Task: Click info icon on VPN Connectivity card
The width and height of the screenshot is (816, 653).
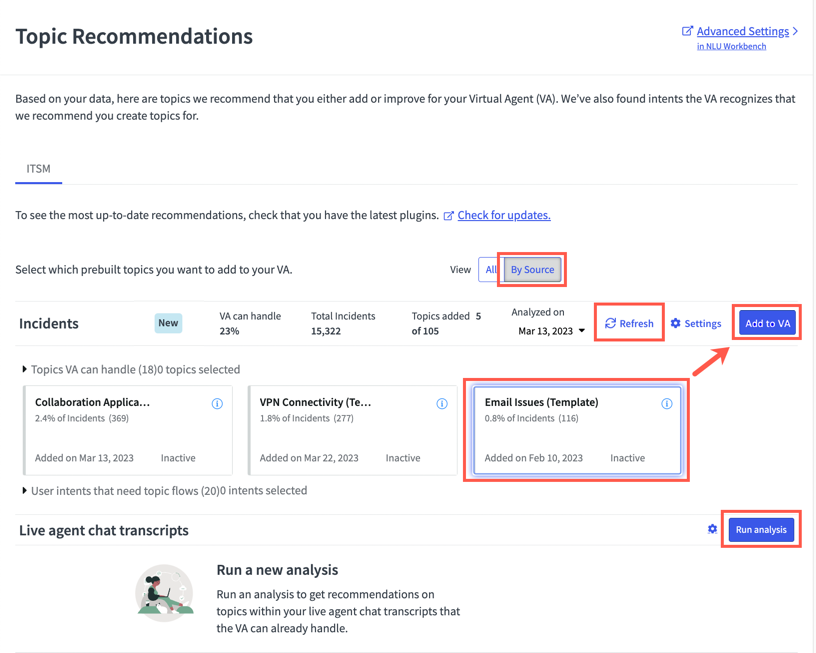Action: coord(442,404)
